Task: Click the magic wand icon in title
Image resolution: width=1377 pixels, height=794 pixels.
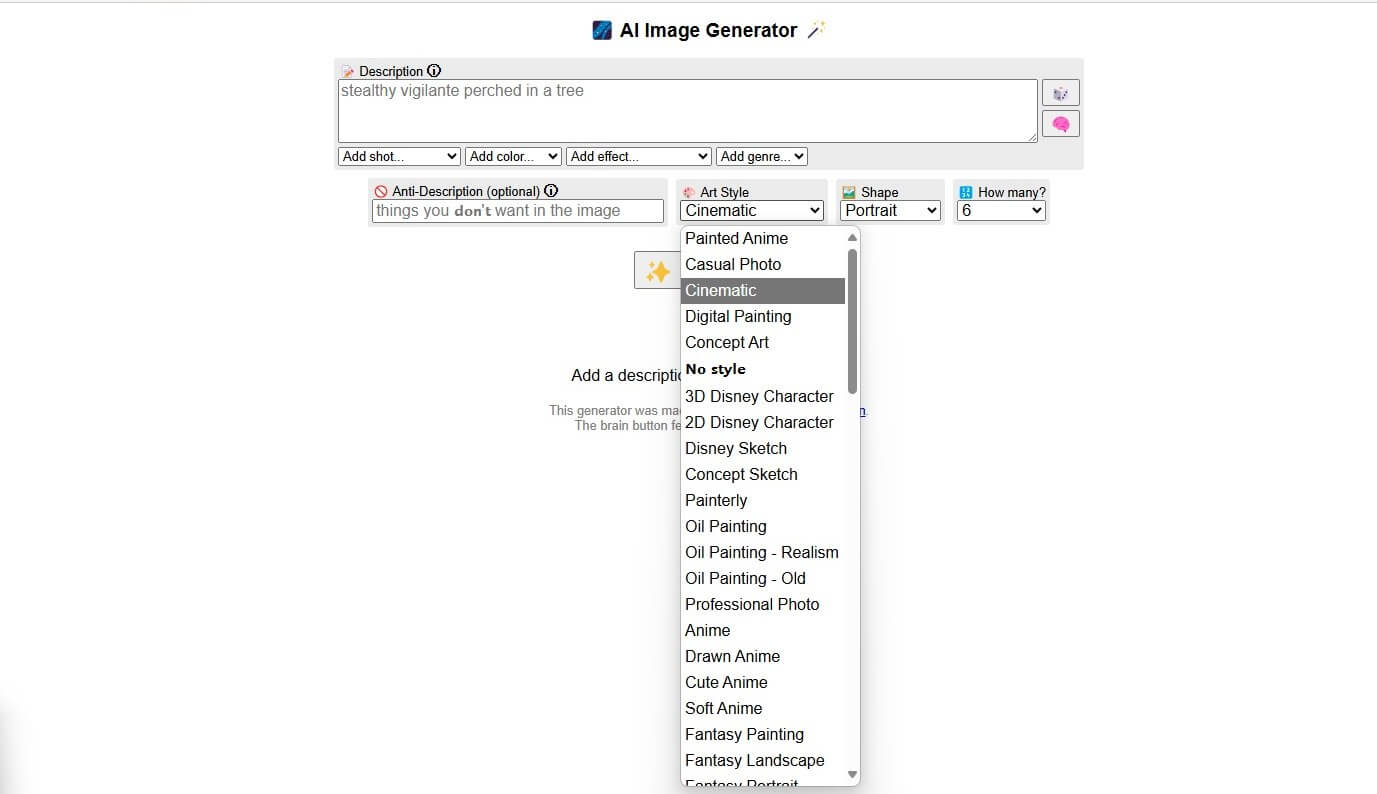Action: tap(816, 30)
